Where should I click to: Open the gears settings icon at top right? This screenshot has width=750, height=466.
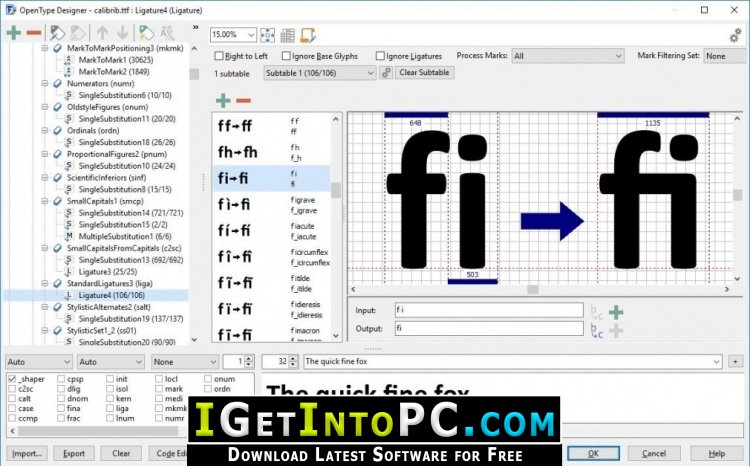click(735, 35)
